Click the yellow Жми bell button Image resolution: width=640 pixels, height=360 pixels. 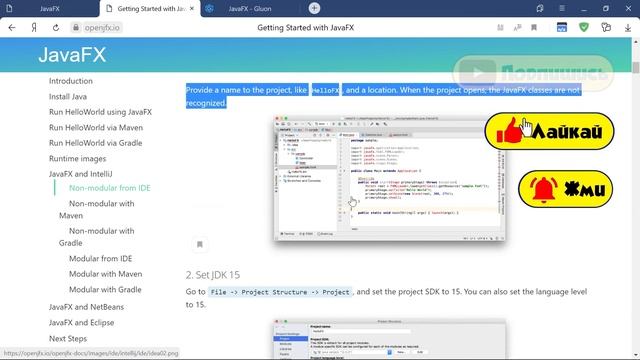(566, 189)
